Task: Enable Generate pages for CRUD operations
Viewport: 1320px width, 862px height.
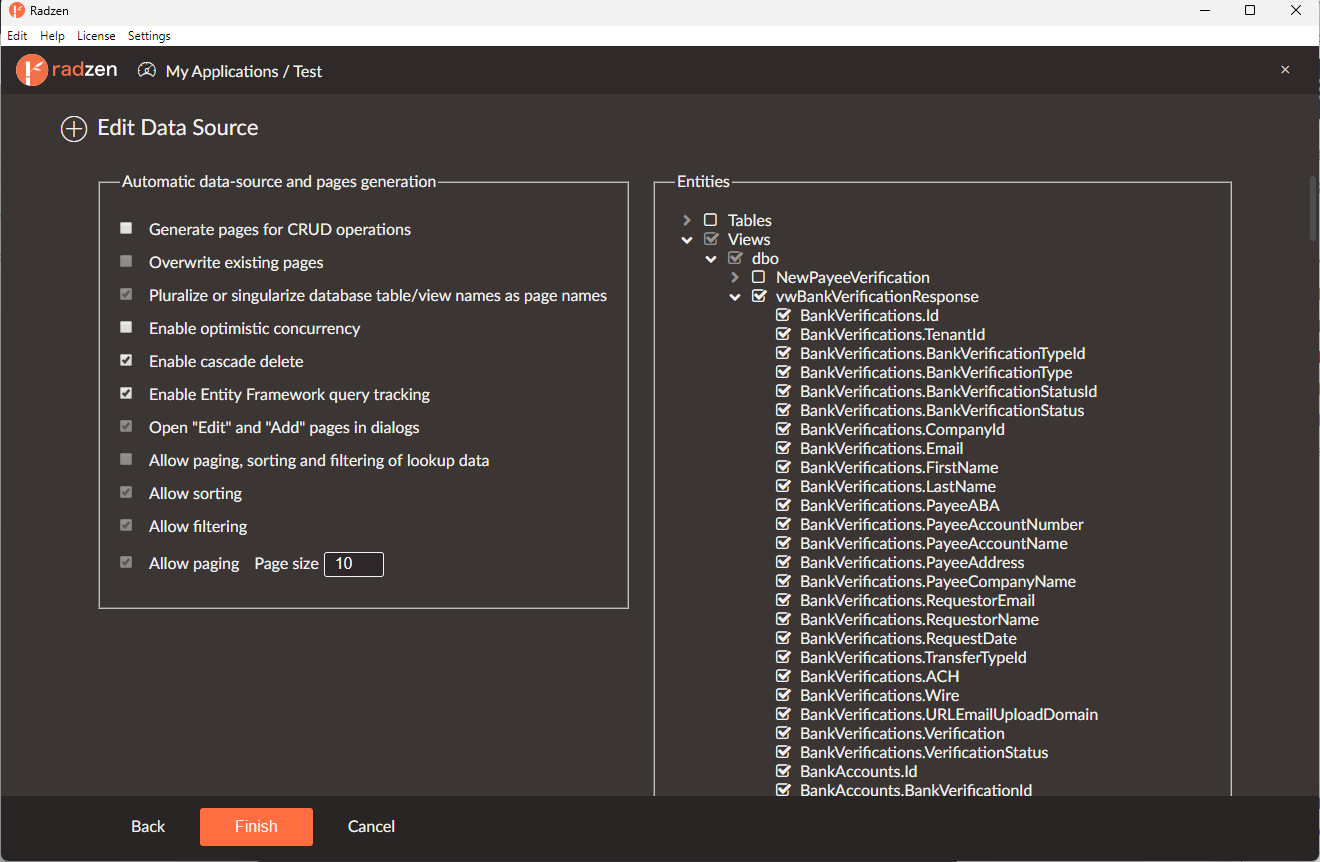Action: click(126, 229)
